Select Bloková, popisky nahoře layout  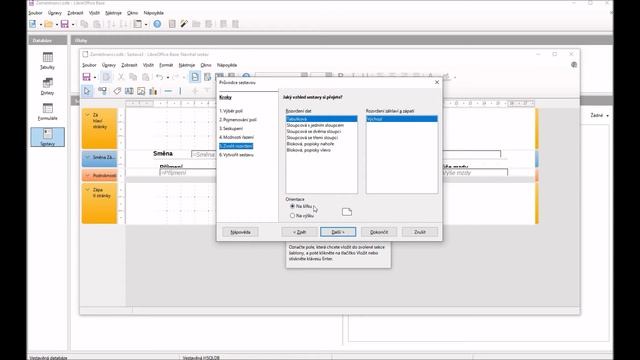322,144
